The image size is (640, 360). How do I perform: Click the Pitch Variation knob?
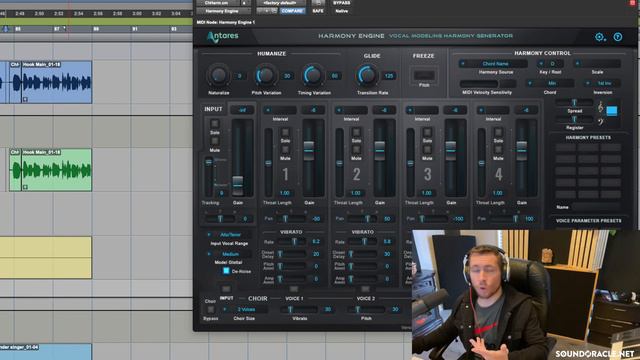tap(266, 75)
